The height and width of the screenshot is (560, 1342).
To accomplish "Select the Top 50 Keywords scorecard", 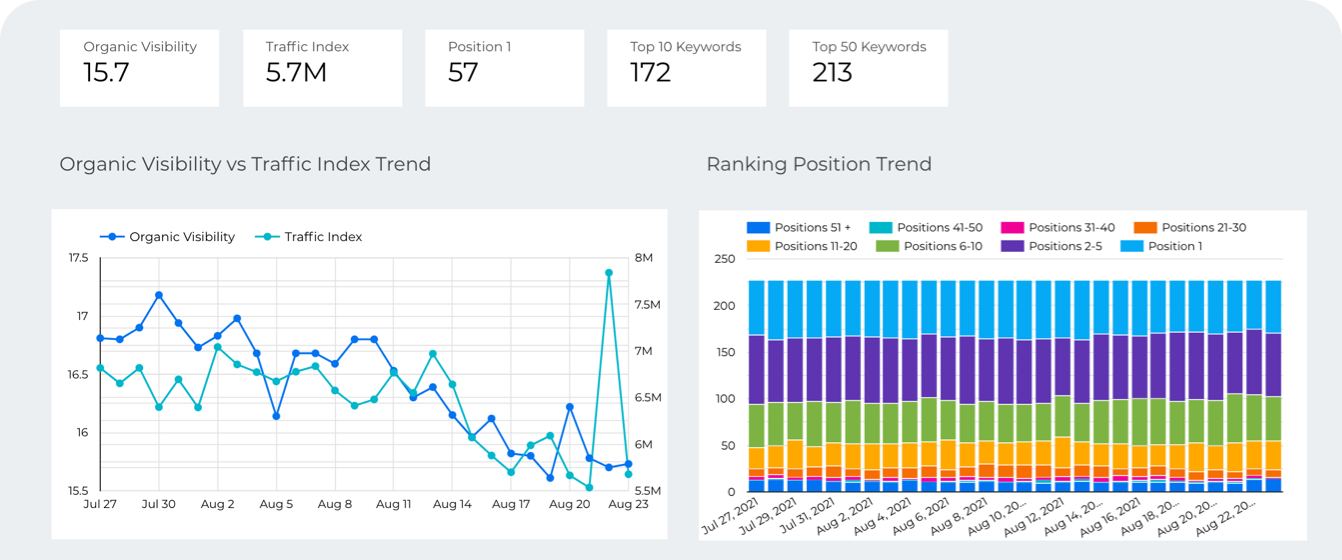I will pyautogui.click(x=868, y=67).
